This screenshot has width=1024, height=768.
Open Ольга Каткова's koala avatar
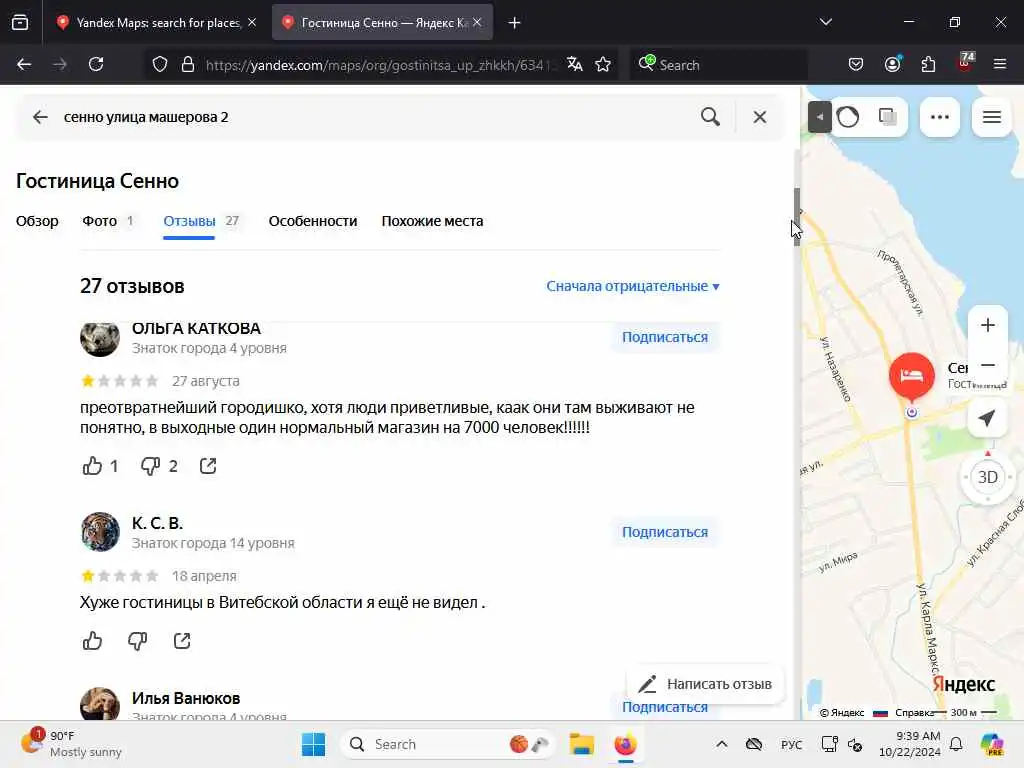coord(100,338)
